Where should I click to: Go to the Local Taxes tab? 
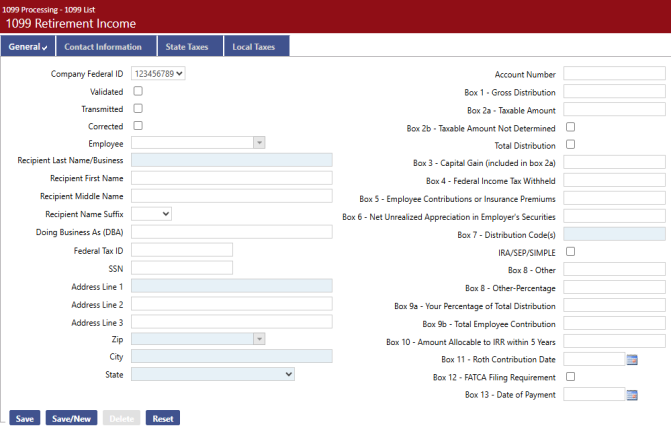(253, 47)
